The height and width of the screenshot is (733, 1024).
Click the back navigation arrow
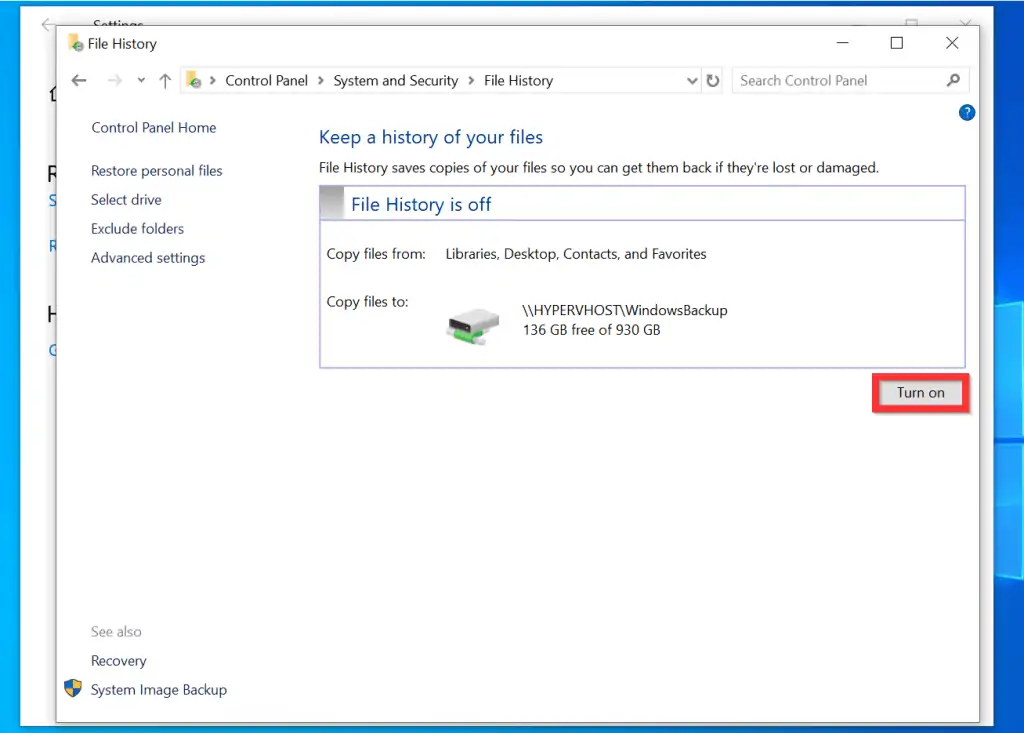coord(80,81)
